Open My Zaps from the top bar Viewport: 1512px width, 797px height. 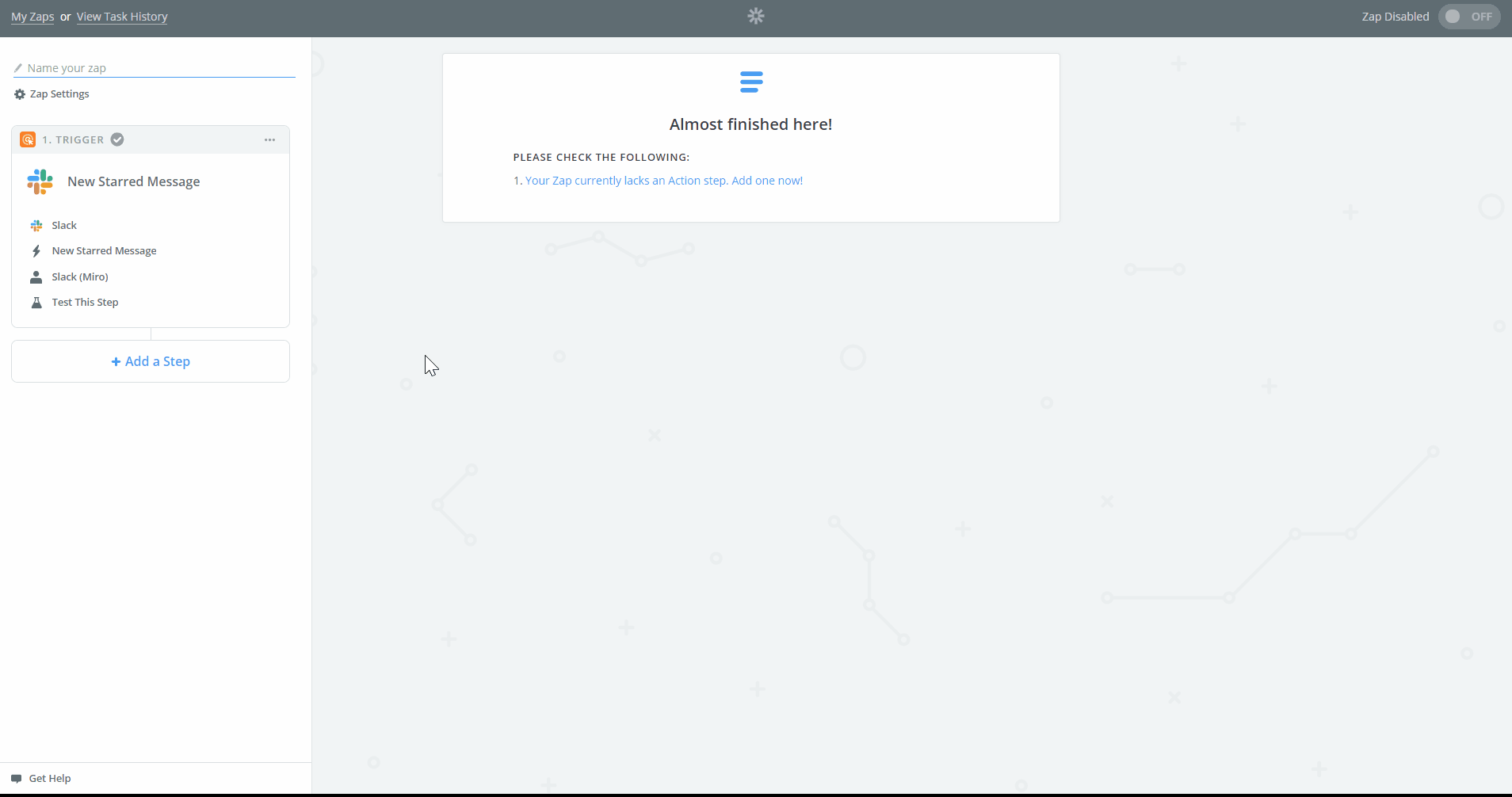(x=32, y=16)
